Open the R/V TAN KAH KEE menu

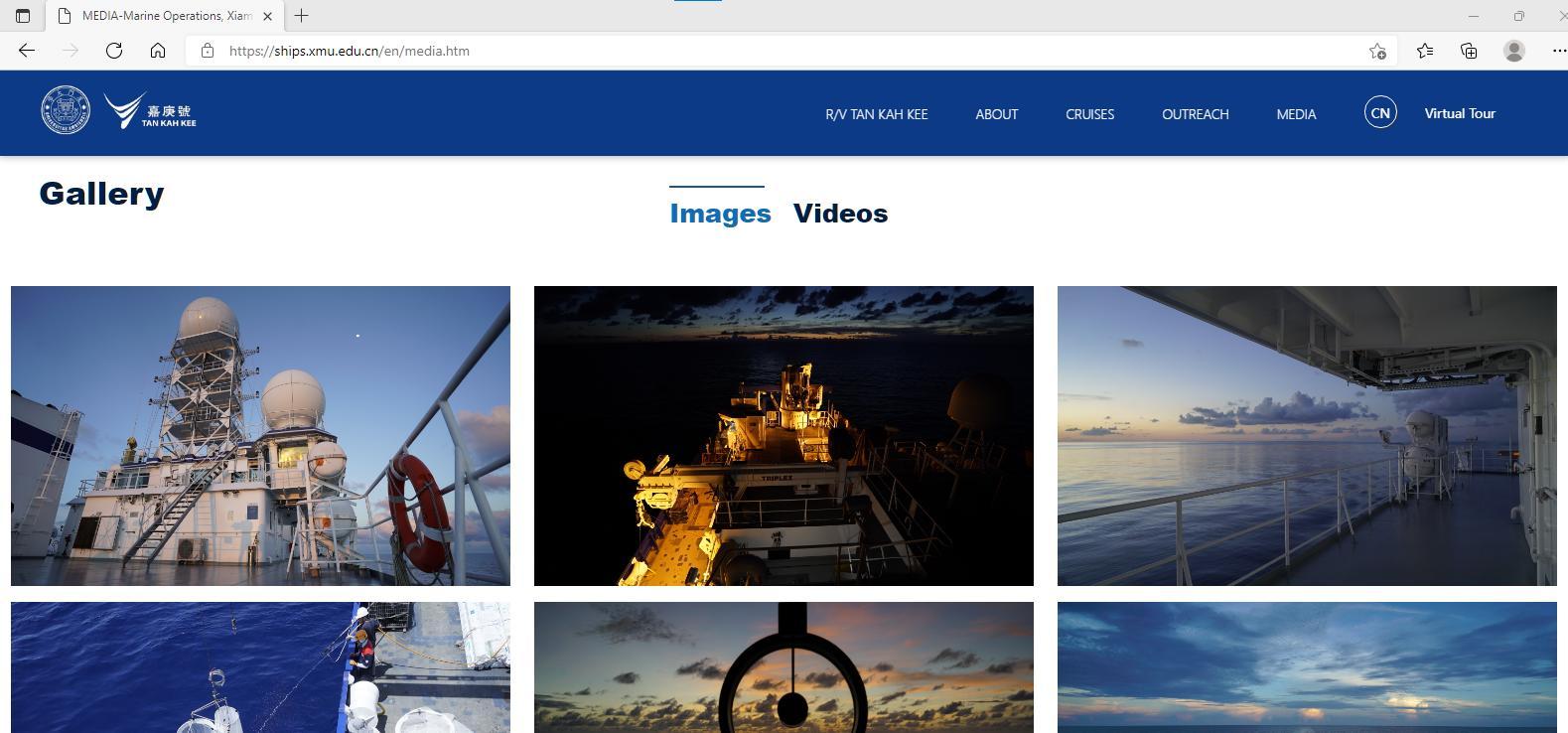(876, 114)
